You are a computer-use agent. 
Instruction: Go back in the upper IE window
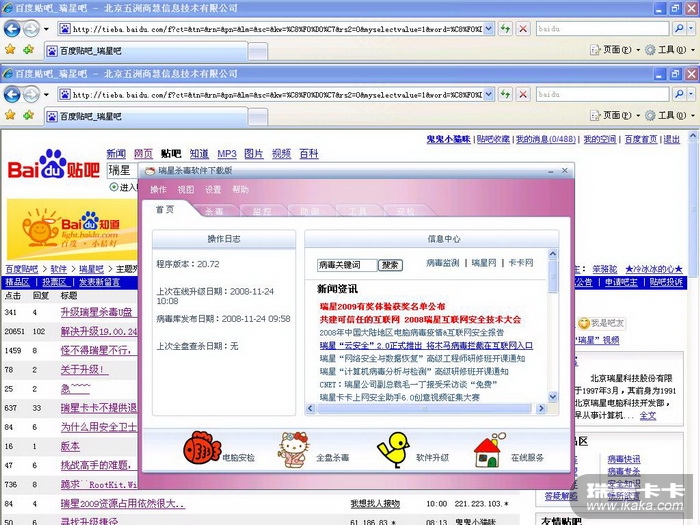(12, 29)
